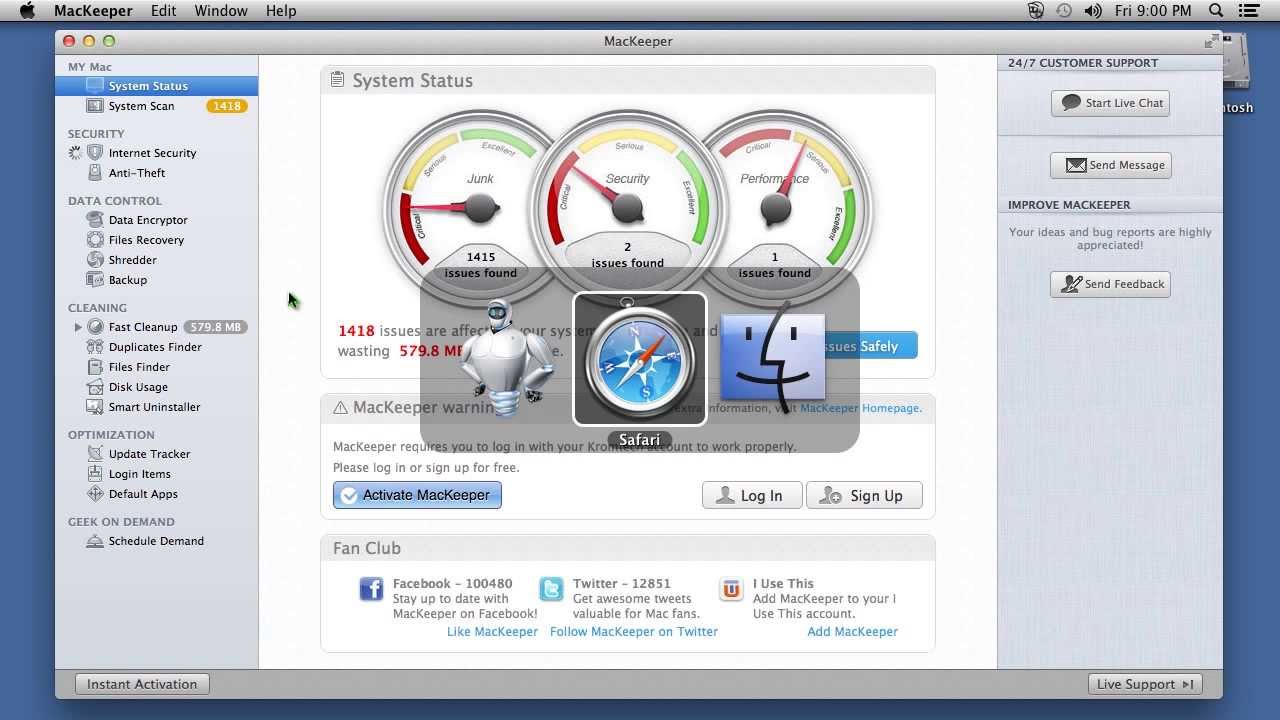Image resolution: width=1280 pixels, height=720 pixels.
Task: Click the Instant Activation button
Action: click(142, 684)
